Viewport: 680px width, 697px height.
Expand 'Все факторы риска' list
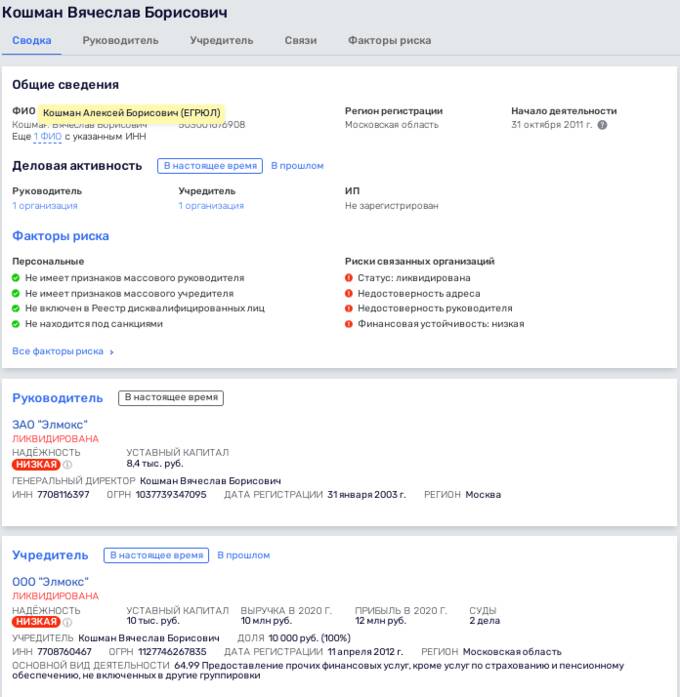[63, 352]
